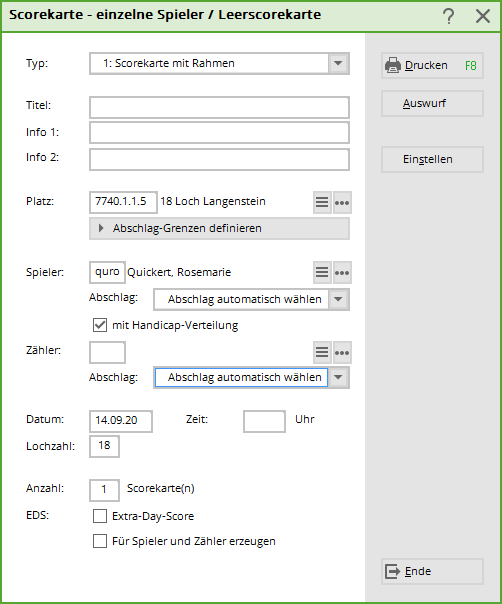This screenshot has width=502, height=604.
Task: Click the Einstellen button
Action: [x=432, y=159]
